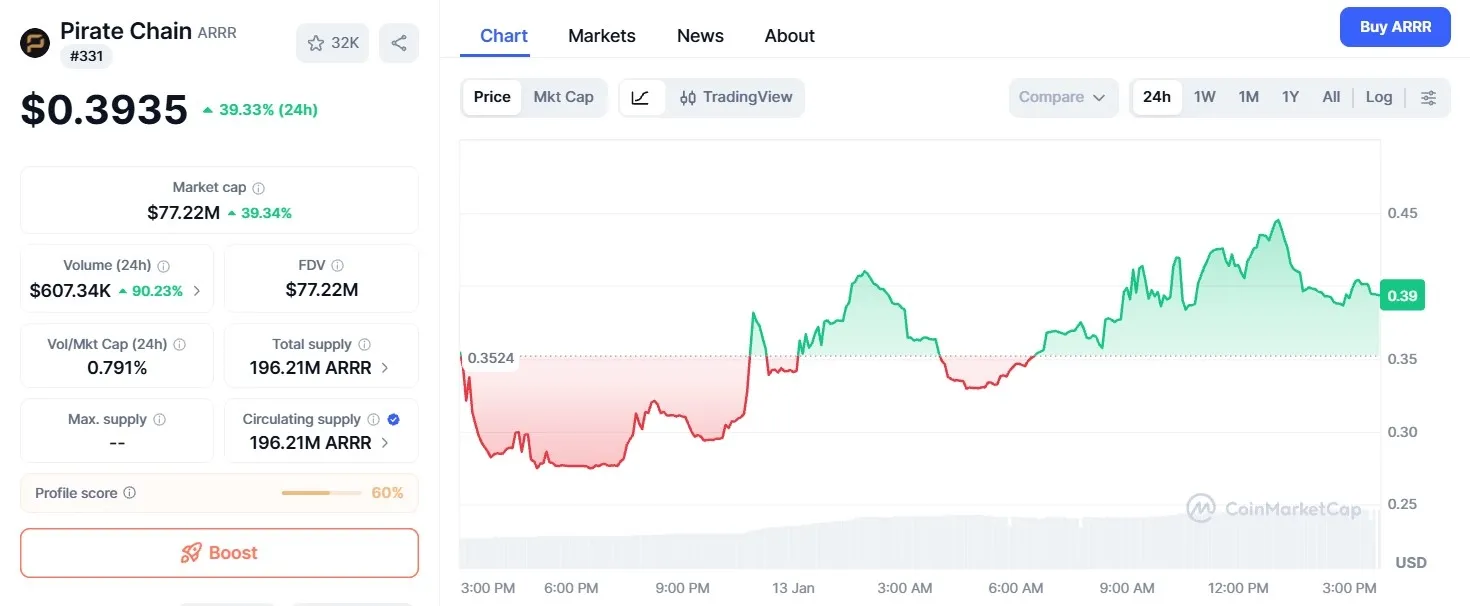This screenshot has height=606, width=1470.
Task: Switch chart to Mkt Cap view
Action: click(x=563, y=97)
